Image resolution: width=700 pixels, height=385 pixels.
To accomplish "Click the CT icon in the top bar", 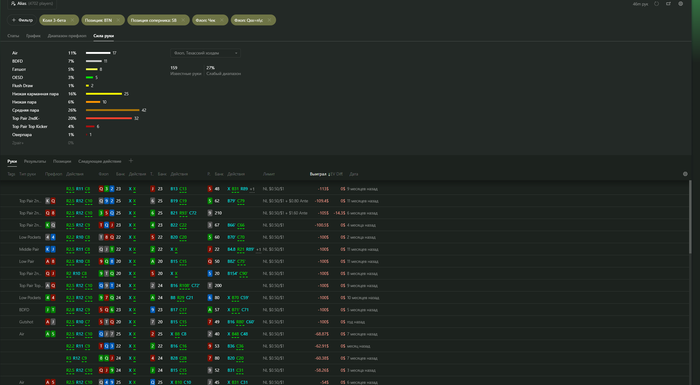I will tap(668, 4).
